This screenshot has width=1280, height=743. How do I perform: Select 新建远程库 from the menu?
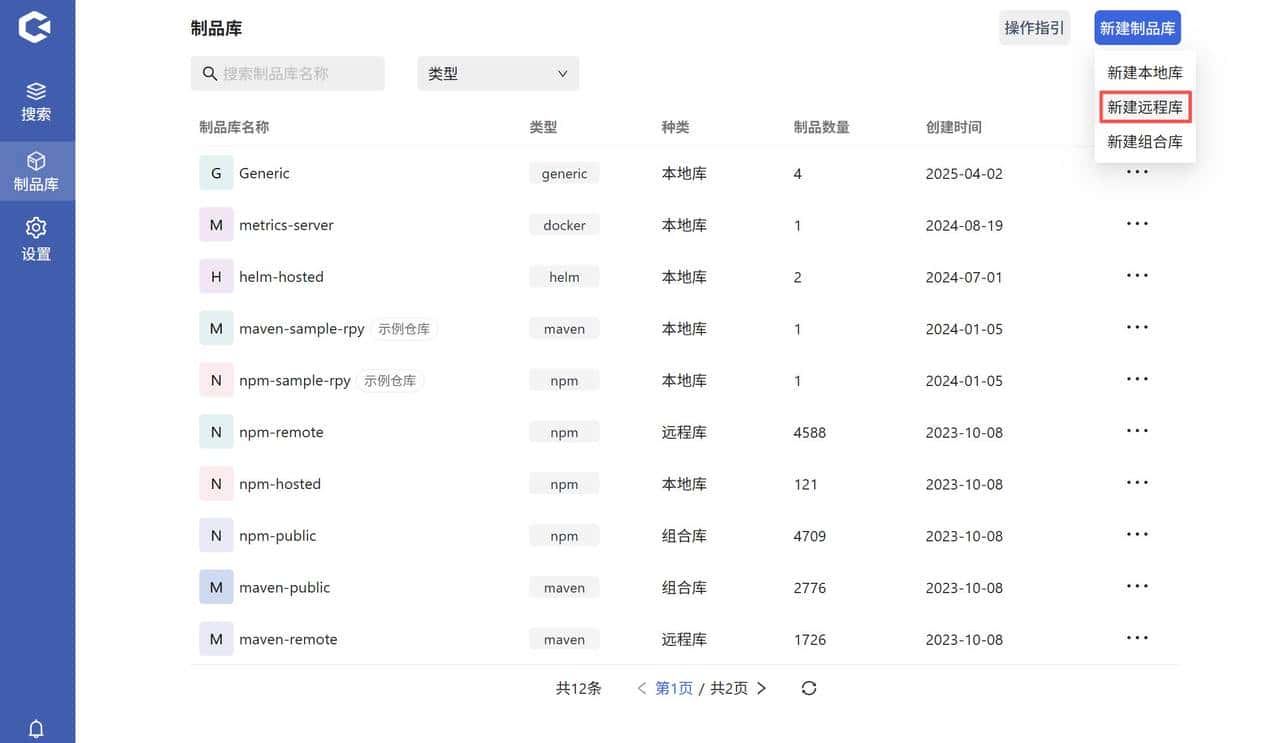pyautogui.click(x=1145, y=106)
